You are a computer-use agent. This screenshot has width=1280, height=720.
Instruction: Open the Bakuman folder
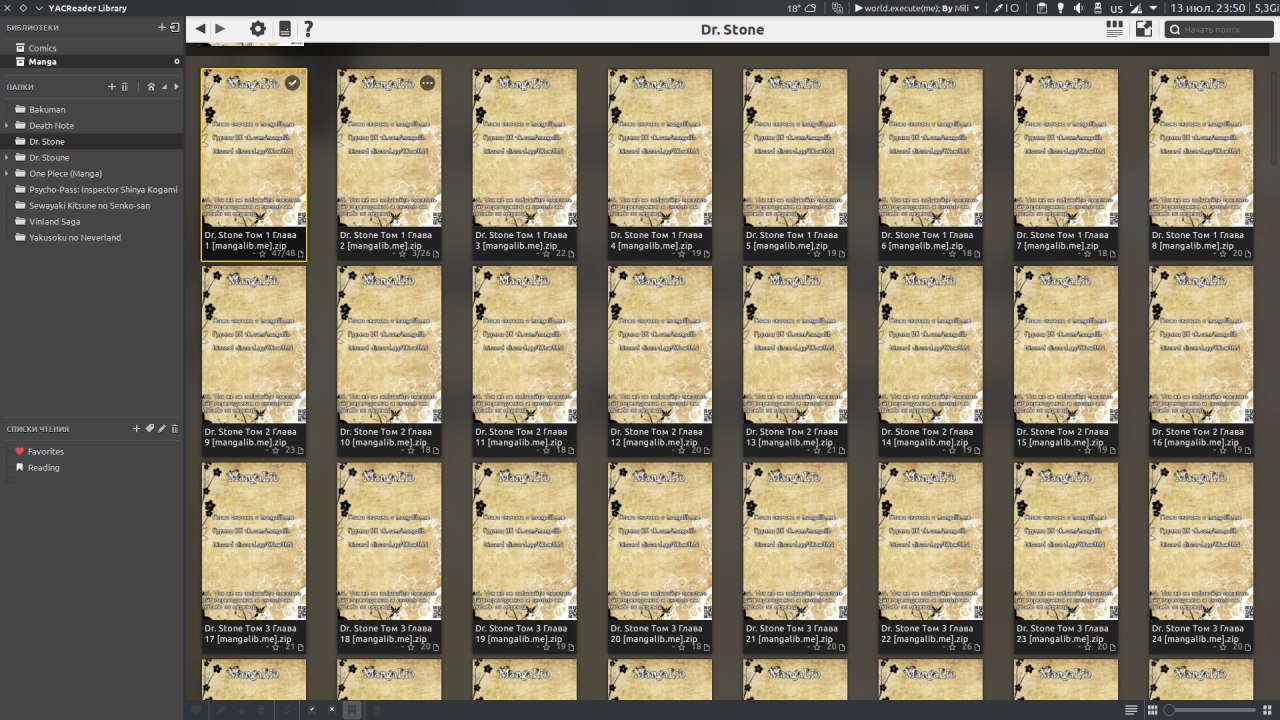pyautogui.click(x=92, y=109)
